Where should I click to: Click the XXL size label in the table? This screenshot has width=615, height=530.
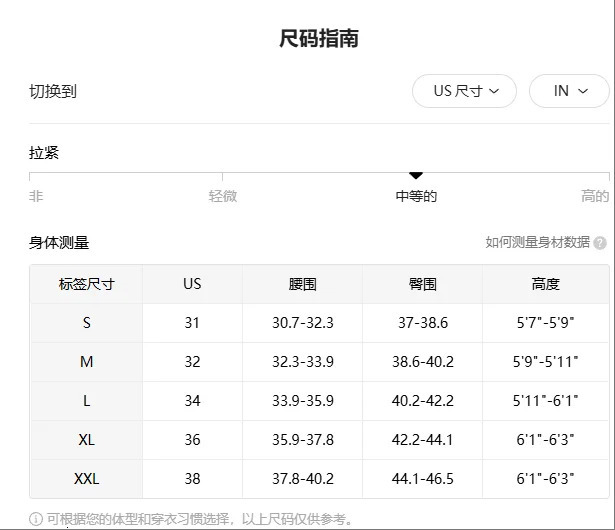point(87,479)
